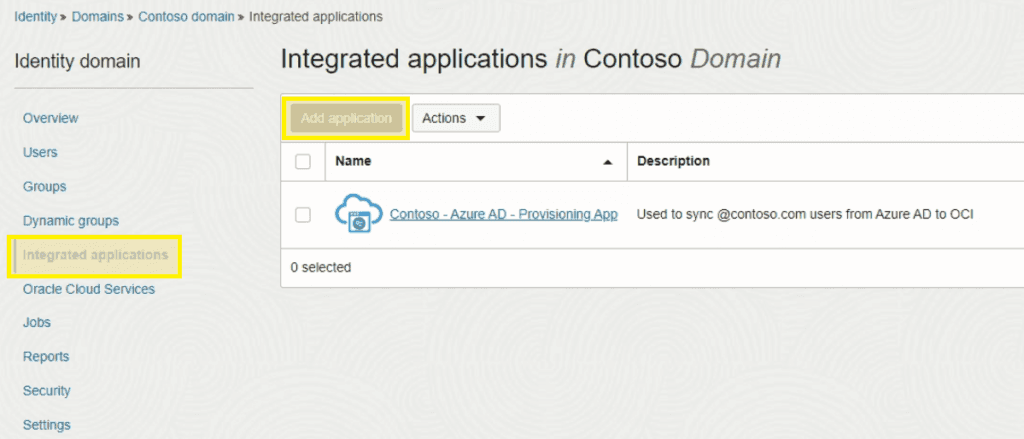Open Contoso - Azure AD - Provisioning App link
1024x439 pixels.
tap(504, 214)
